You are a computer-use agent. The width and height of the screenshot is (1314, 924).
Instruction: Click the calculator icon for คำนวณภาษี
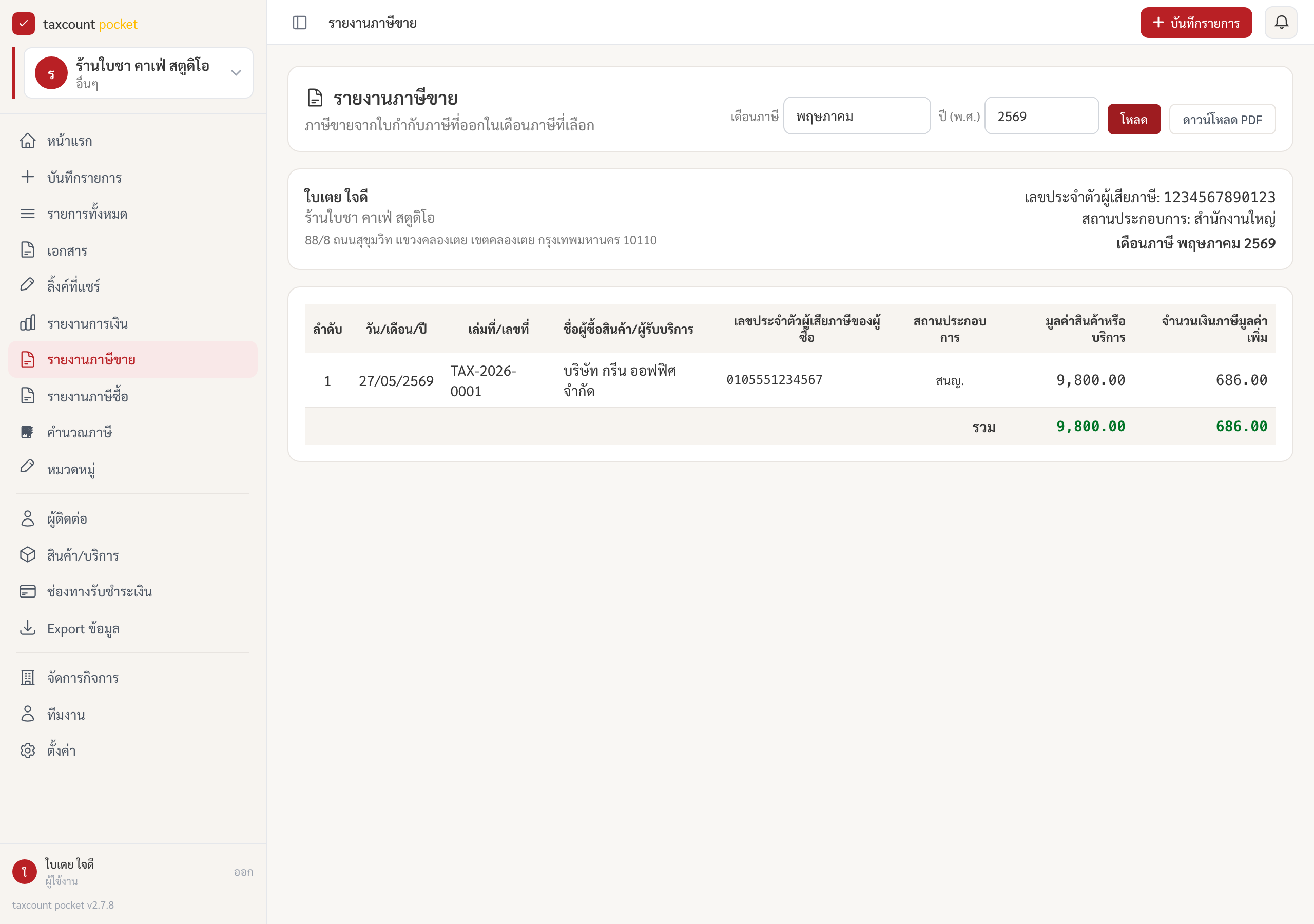pyautogui.click(x=28, y=432)
